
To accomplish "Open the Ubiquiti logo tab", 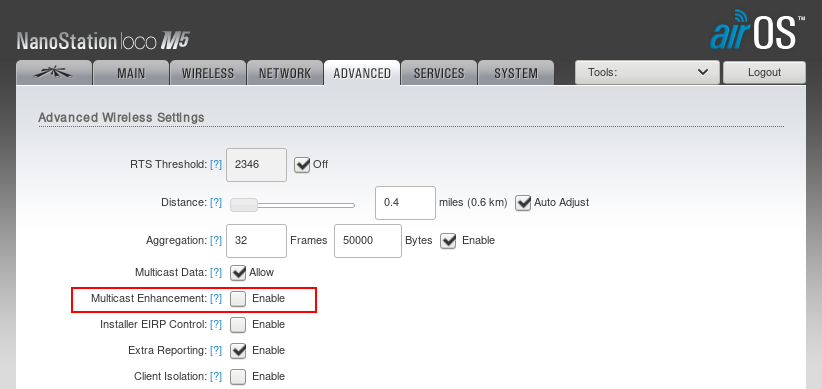I will (x=54, y=73).
